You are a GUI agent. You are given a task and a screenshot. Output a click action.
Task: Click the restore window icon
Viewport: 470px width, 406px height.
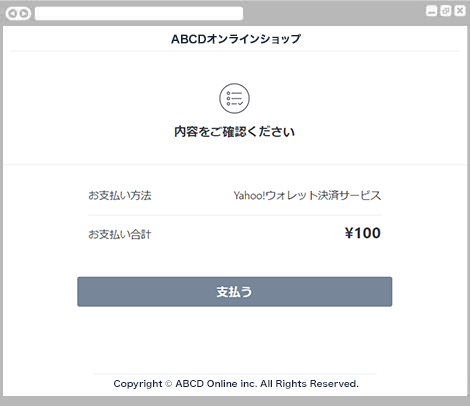[446, 11]
